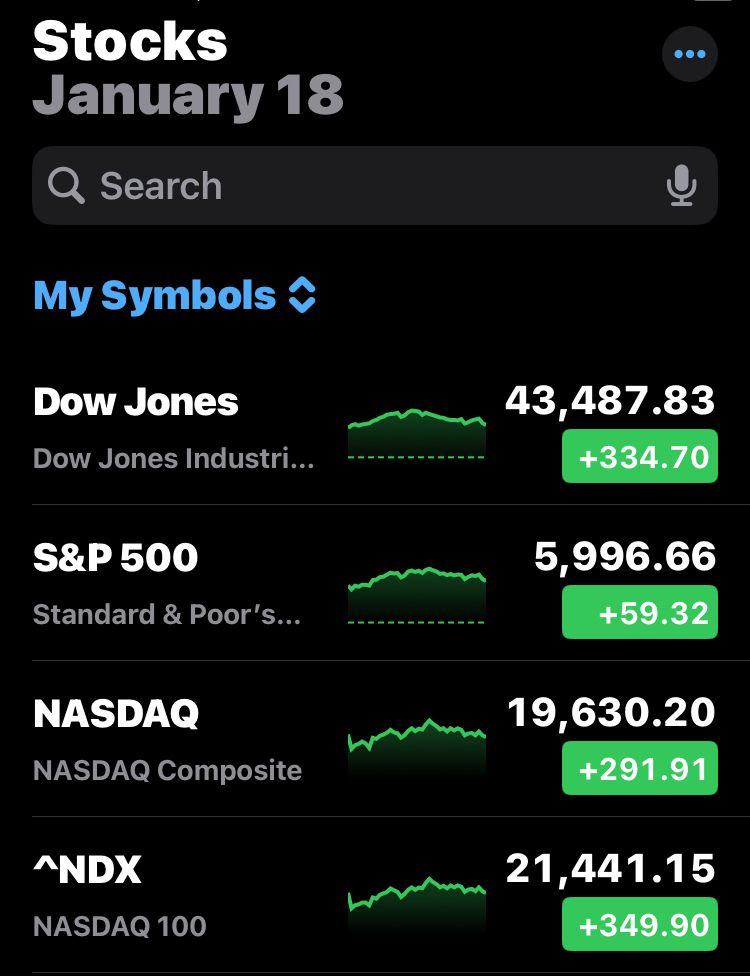The height and width of the screenshot is (976, 750).
Task: Tap the Dow Jones price 43,487.83
Action: 610,400
